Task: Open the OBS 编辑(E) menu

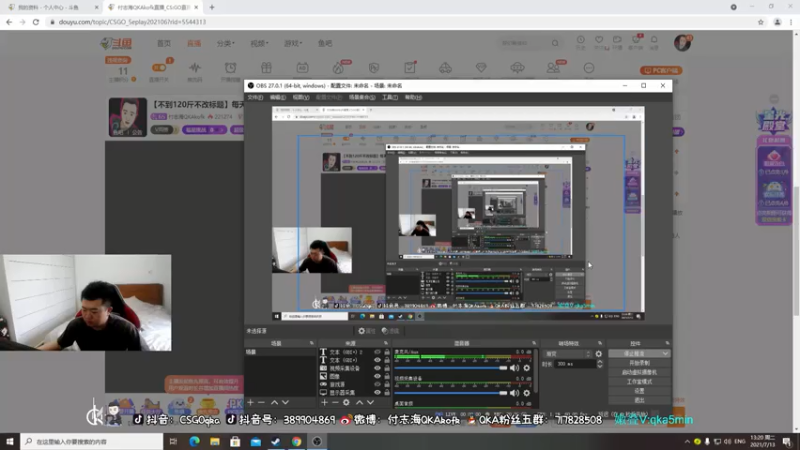Action: coord(278,97)
